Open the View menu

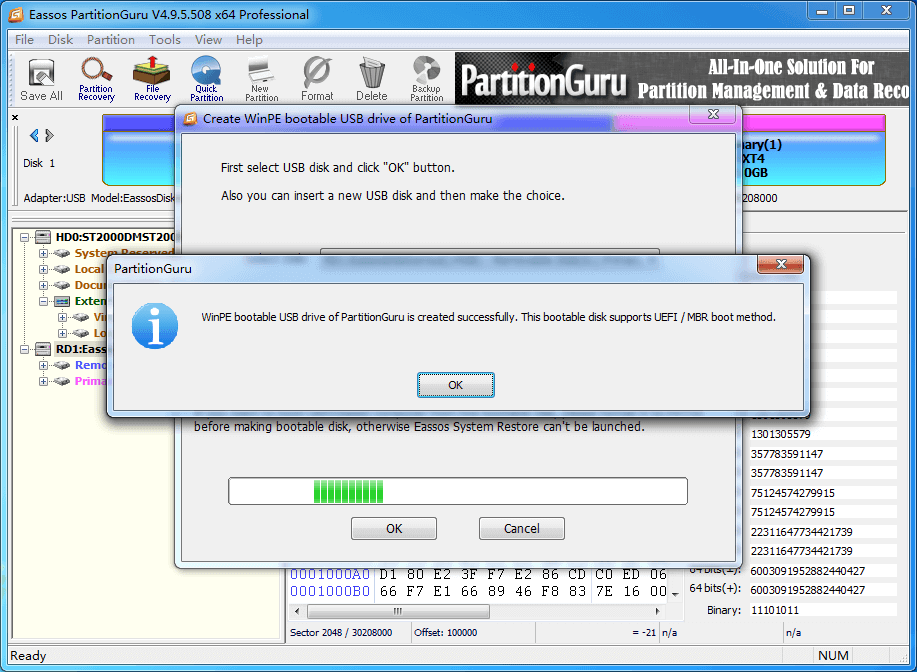[208, 40]
